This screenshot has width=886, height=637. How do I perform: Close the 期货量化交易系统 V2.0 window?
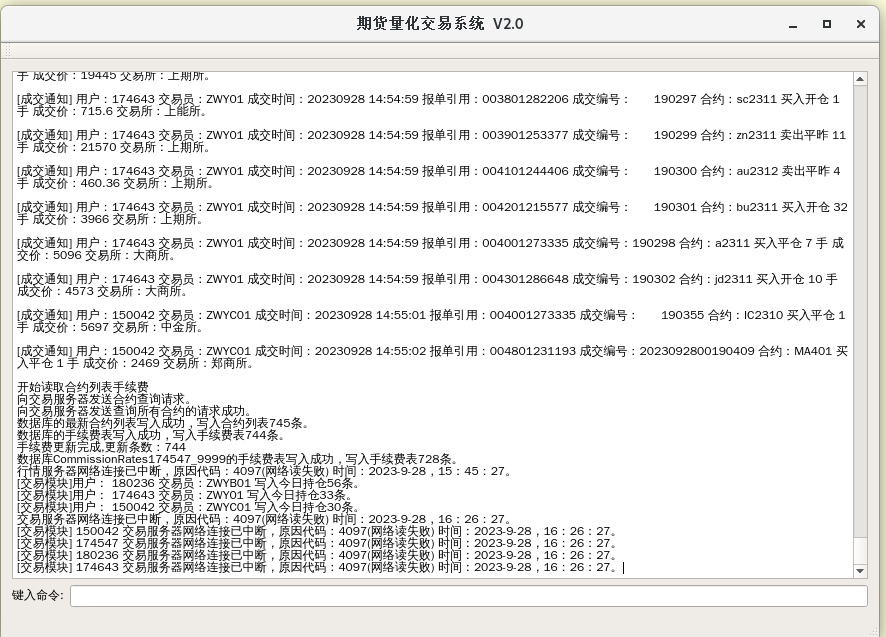click(x=860, y=24)
